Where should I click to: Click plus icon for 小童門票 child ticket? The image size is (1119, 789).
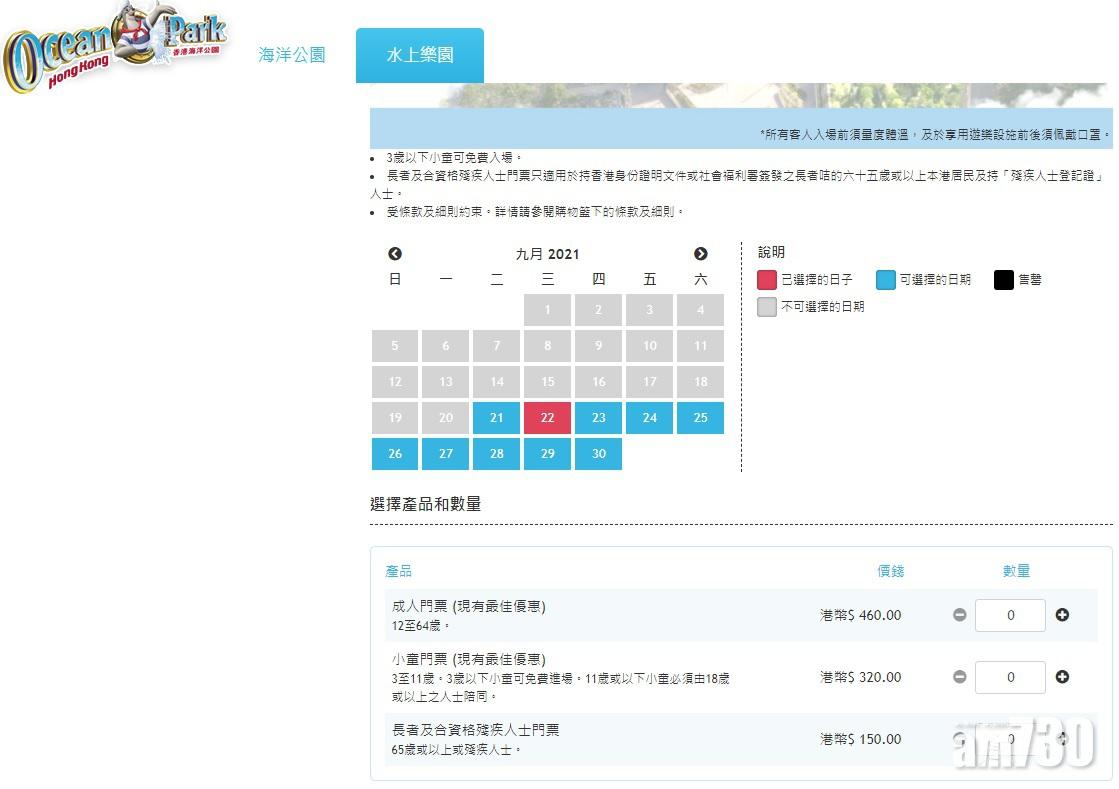pos(1062,677)
